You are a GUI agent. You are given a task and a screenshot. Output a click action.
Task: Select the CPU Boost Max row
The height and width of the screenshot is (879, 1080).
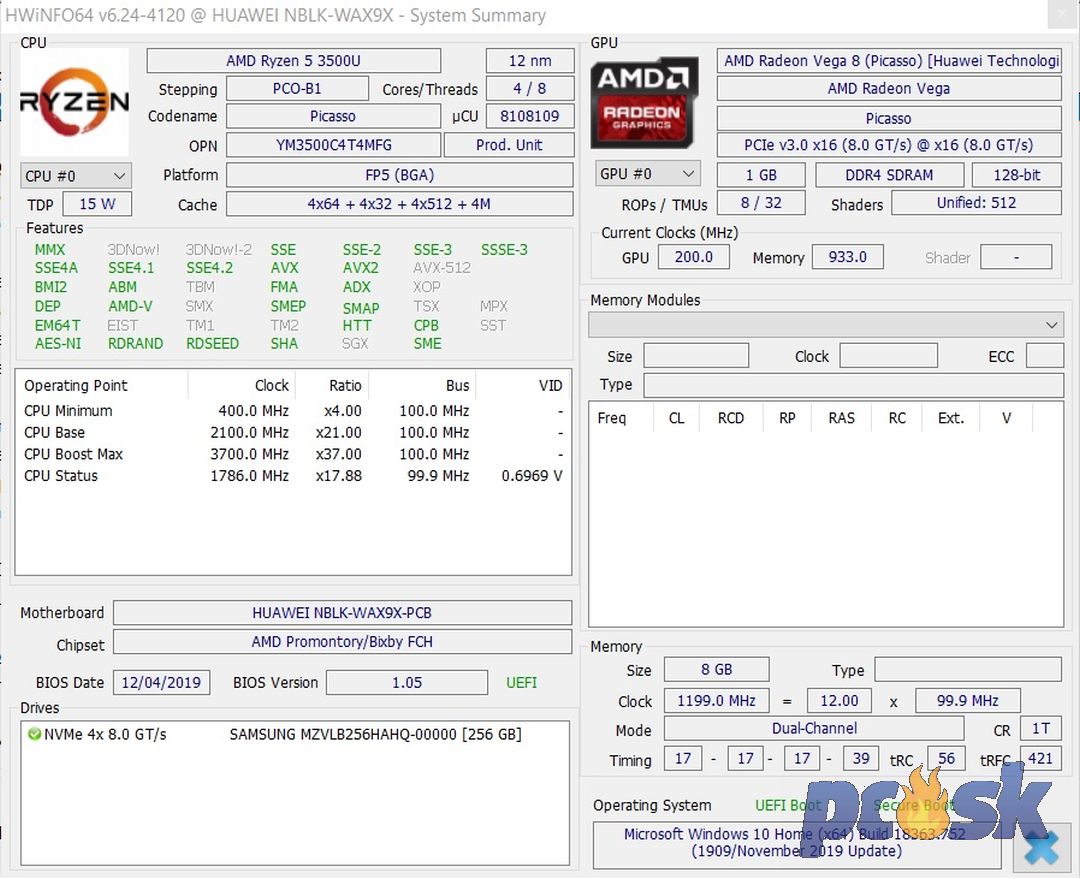(293, 454)
